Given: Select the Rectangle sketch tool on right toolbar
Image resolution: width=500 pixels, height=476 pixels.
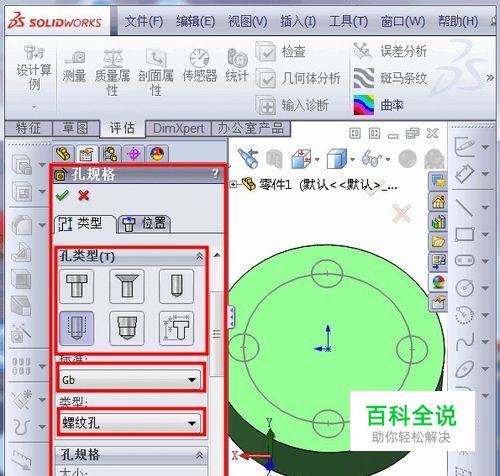Looking at the screenshot, I should click(465, 234).
